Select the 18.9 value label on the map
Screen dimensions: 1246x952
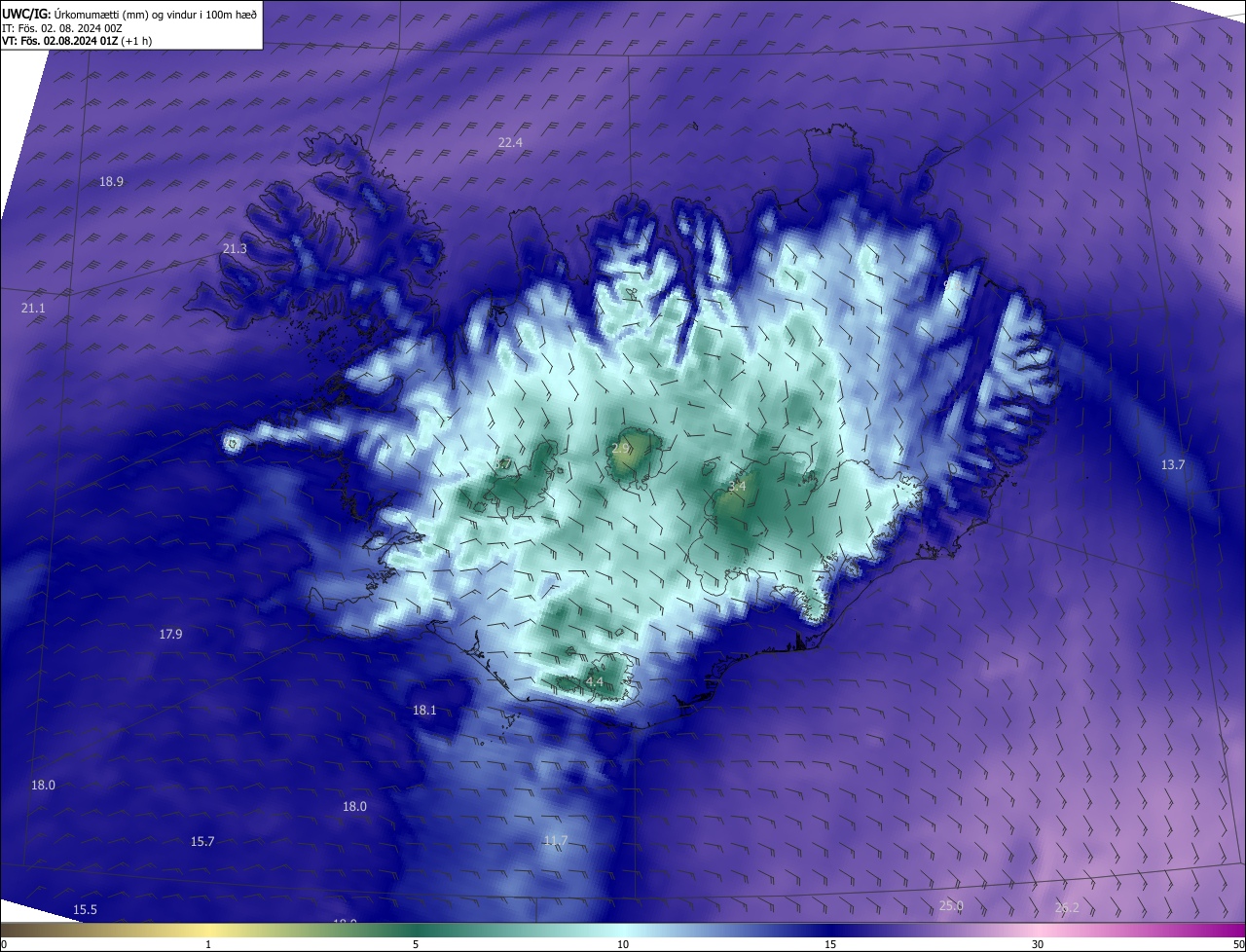click(x=112, y=181)
